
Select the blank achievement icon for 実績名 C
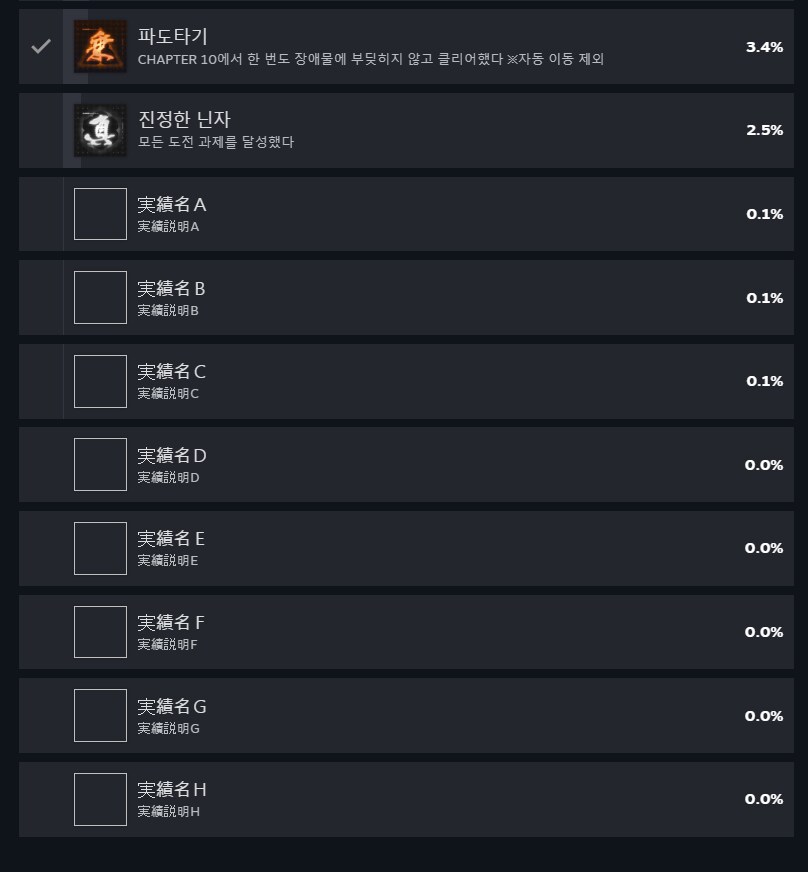pos(100,380)
